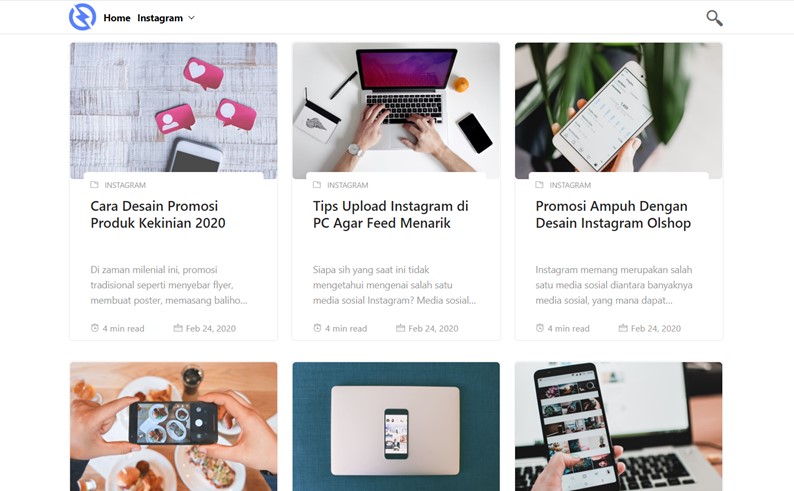The width and height of the screenshot is (794, 491).
Task: Click calendar icon on Tips Upload card
Action: (401, 328)
